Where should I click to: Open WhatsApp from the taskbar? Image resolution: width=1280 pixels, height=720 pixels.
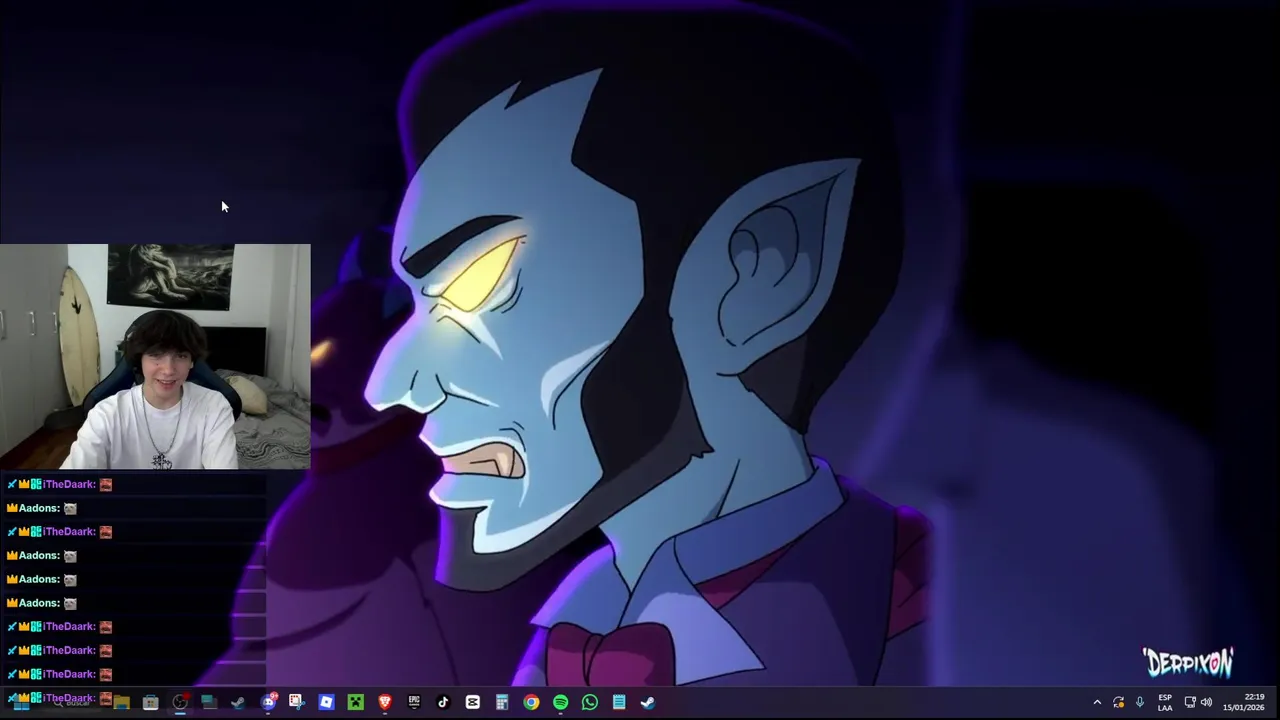coord(590,702)
